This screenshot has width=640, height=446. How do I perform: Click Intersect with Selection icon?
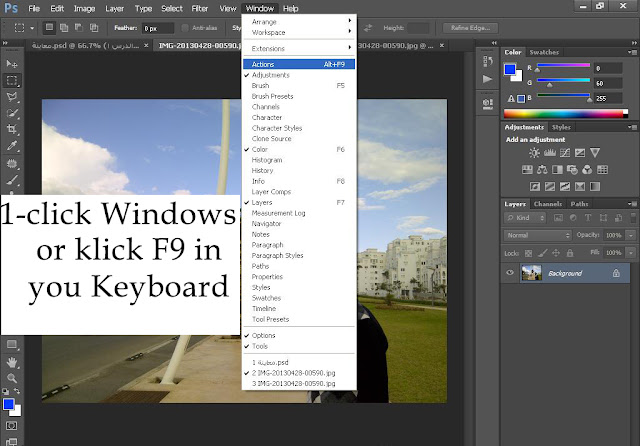[x=94, y=28]
